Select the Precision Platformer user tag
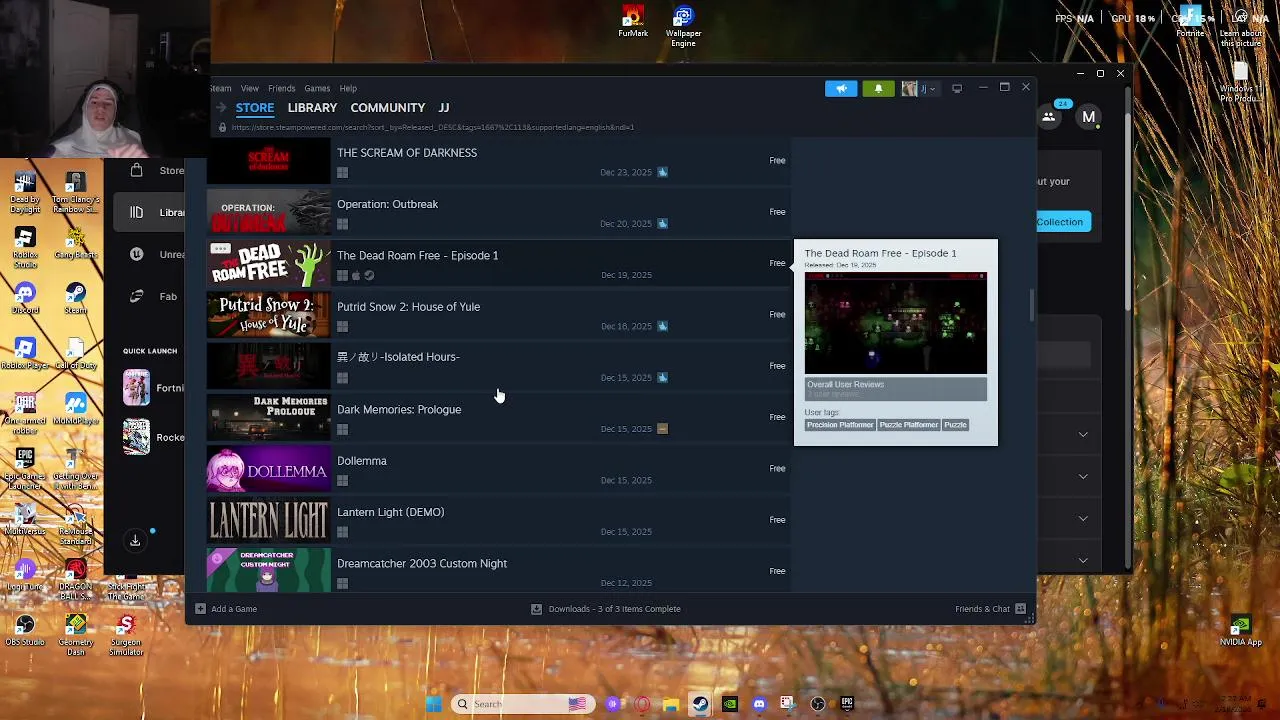Screen dimensions: 1280x720 (x=840, y=425)
